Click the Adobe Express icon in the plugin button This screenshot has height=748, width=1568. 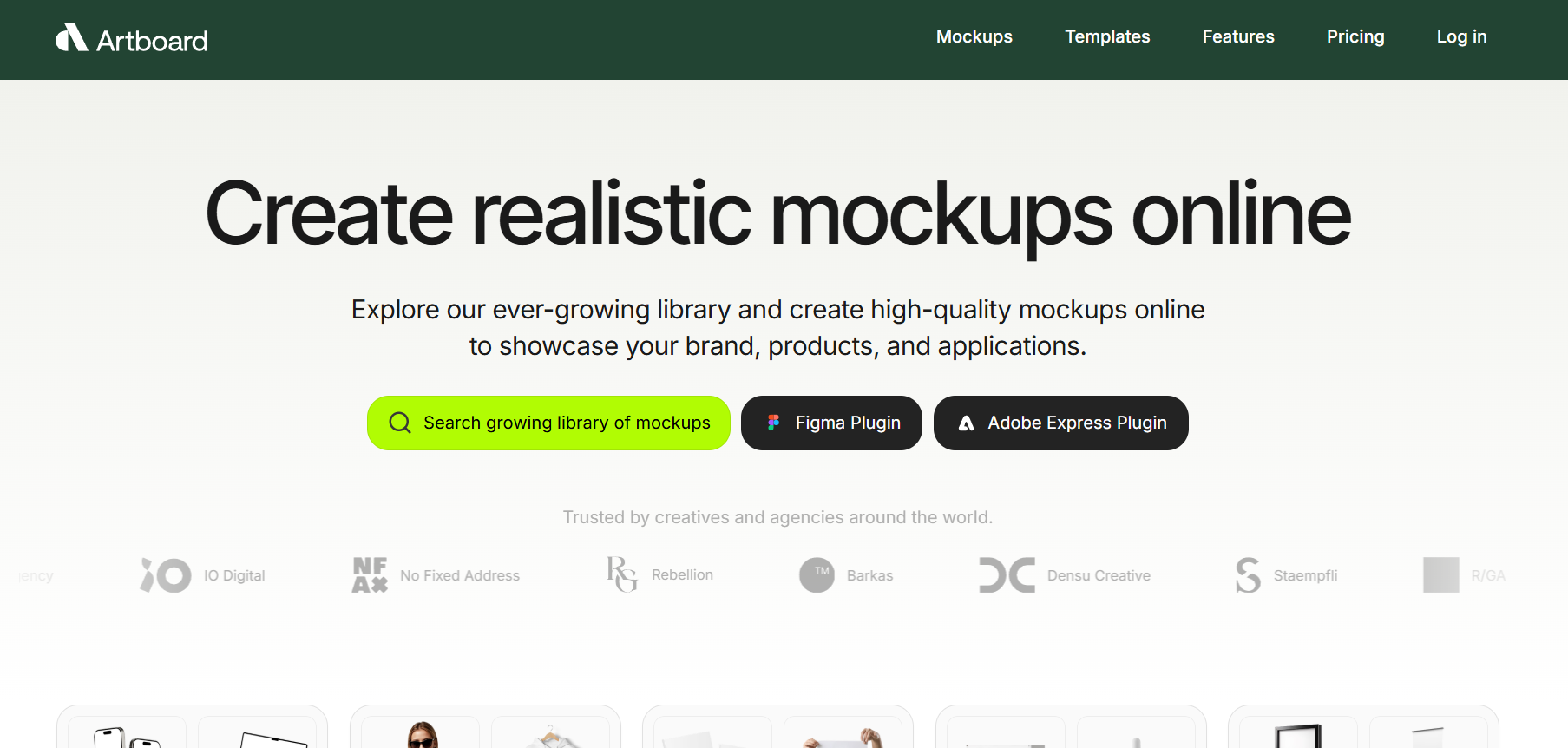(966, 423)
